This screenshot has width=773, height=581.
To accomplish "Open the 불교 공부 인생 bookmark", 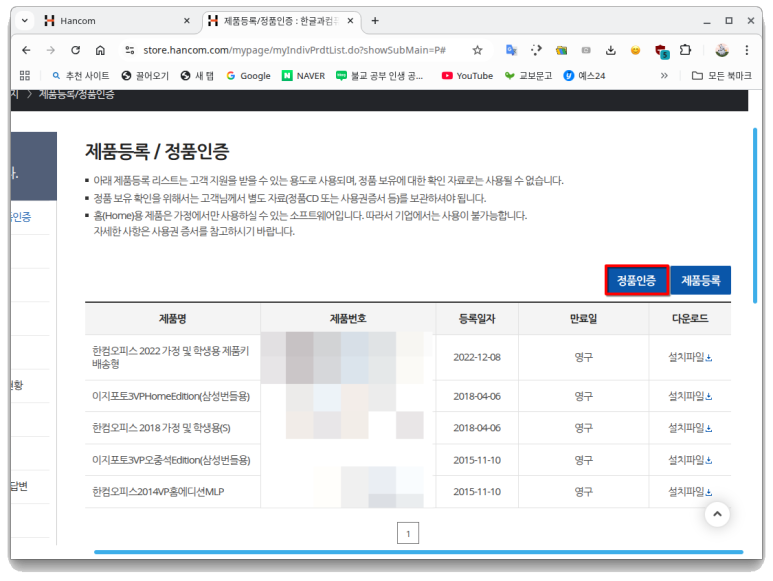I will pos(380,75).
